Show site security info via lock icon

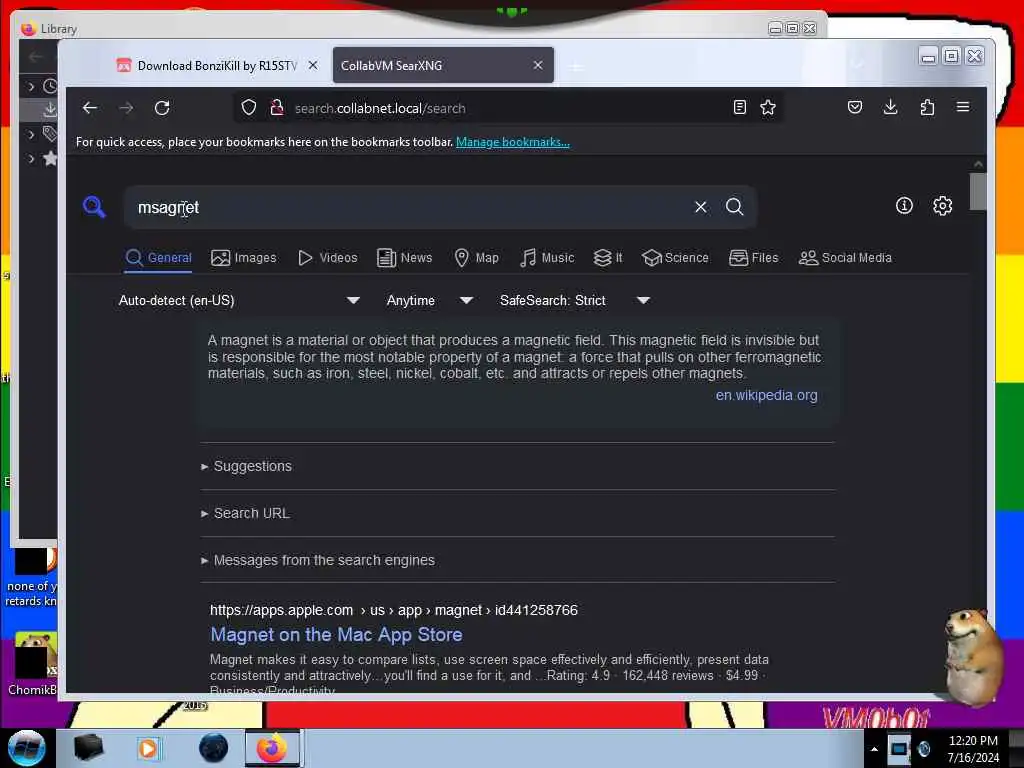tap(277, 108)
